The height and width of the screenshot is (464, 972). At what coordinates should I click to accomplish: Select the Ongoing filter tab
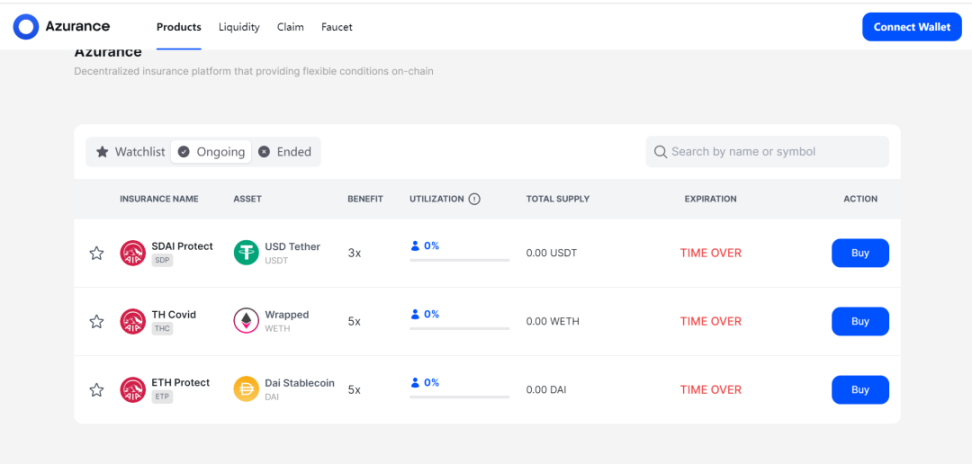click(x=211, y=152)
